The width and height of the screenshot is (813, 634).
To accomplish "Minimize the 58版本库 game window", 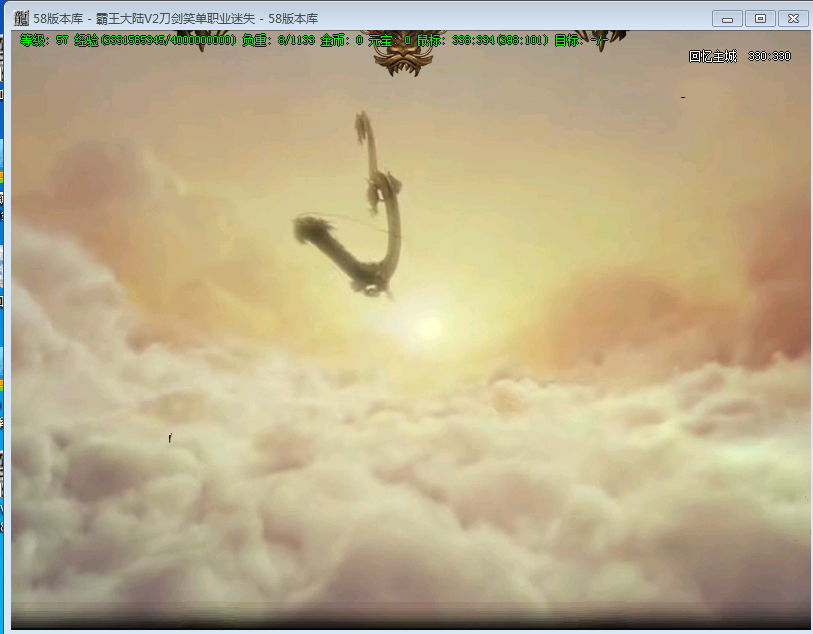I will pyautogui.click(x=727, y=19).
